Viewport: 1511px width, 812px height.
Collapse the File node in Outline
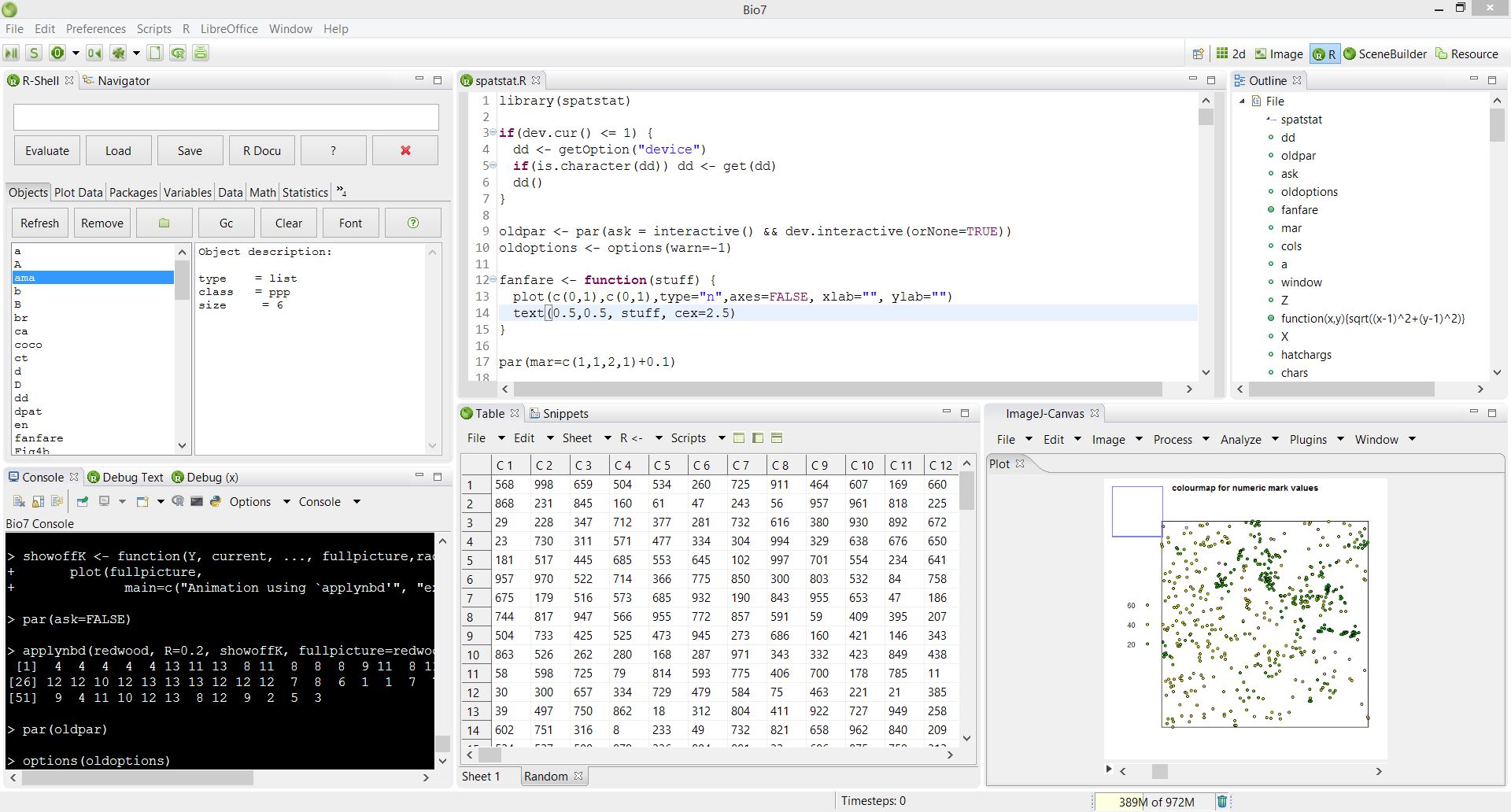tap(1243, 101)
